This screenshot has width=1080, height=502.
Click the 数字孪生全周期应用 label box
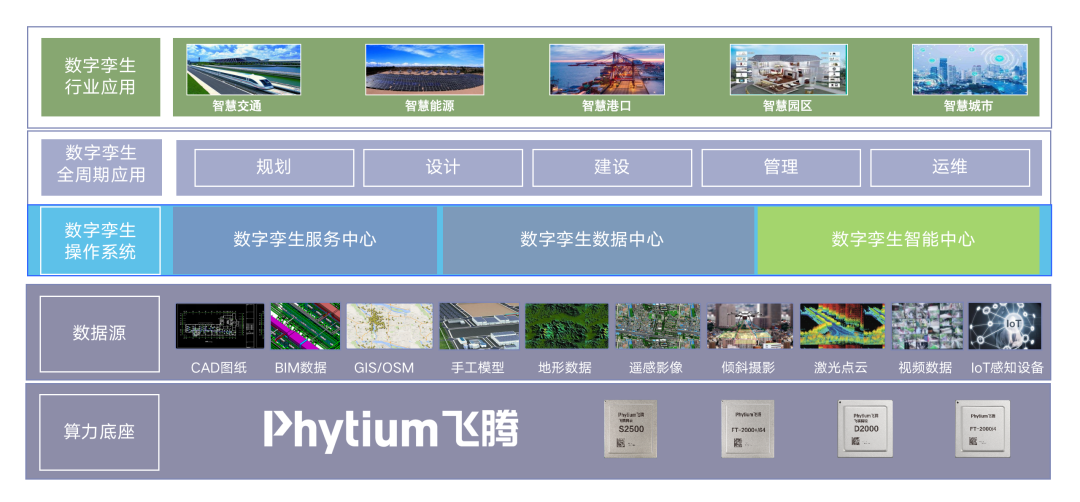[101, 167]
